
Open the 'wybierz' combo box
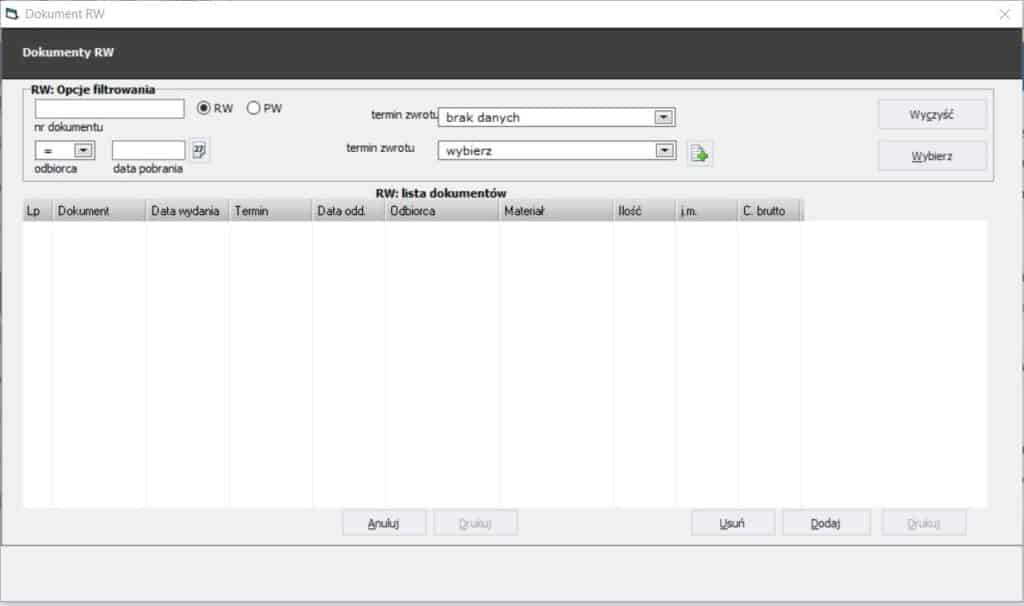point(662,151)
